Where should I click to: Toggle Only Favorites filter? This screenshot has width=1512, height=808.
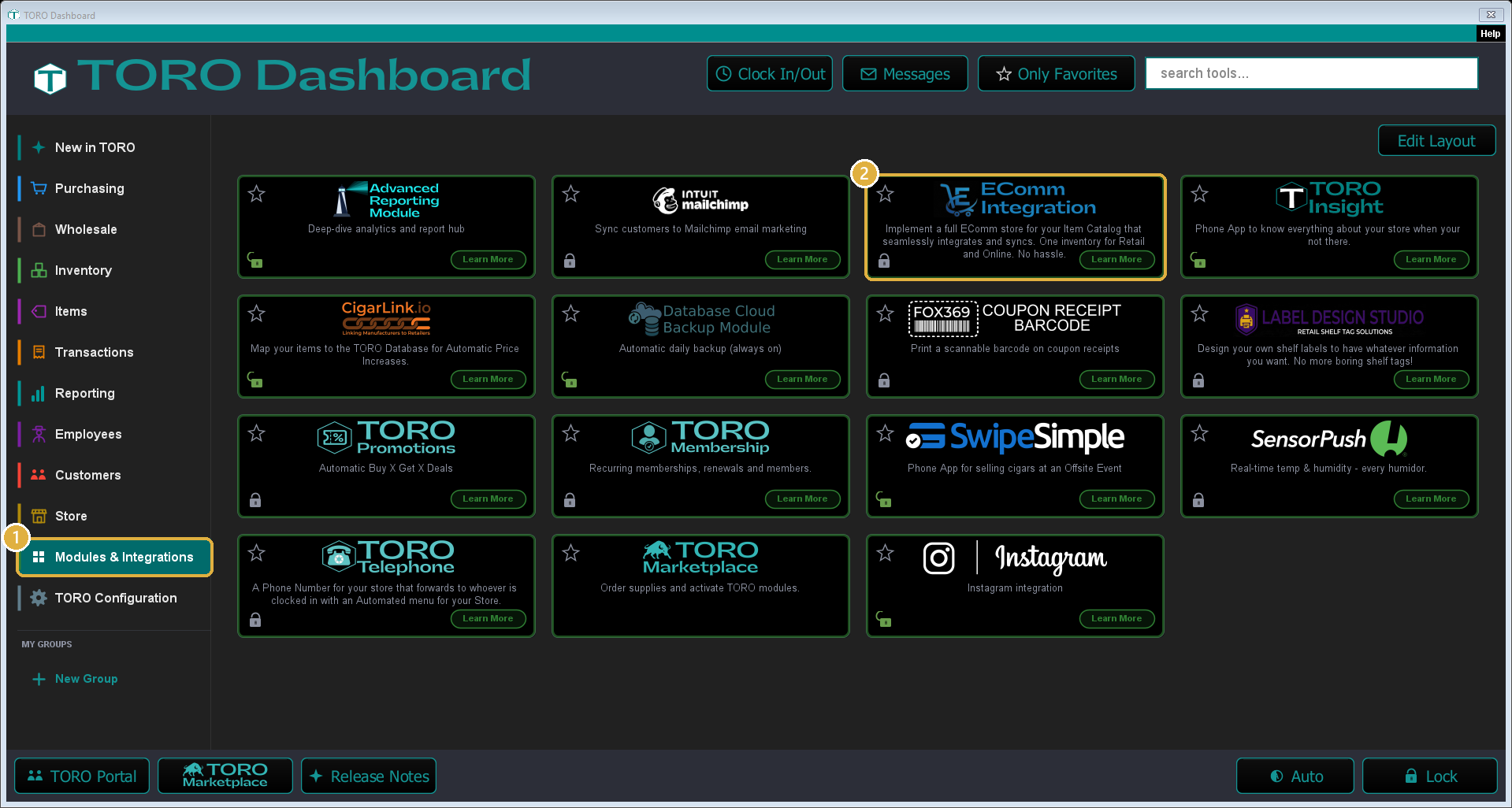pos(1057,74)
